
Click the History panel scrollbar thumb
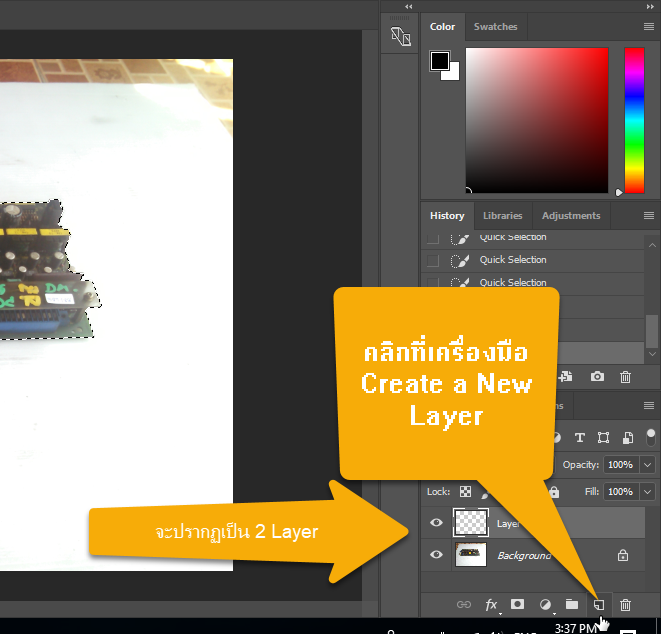pos(652,331)
